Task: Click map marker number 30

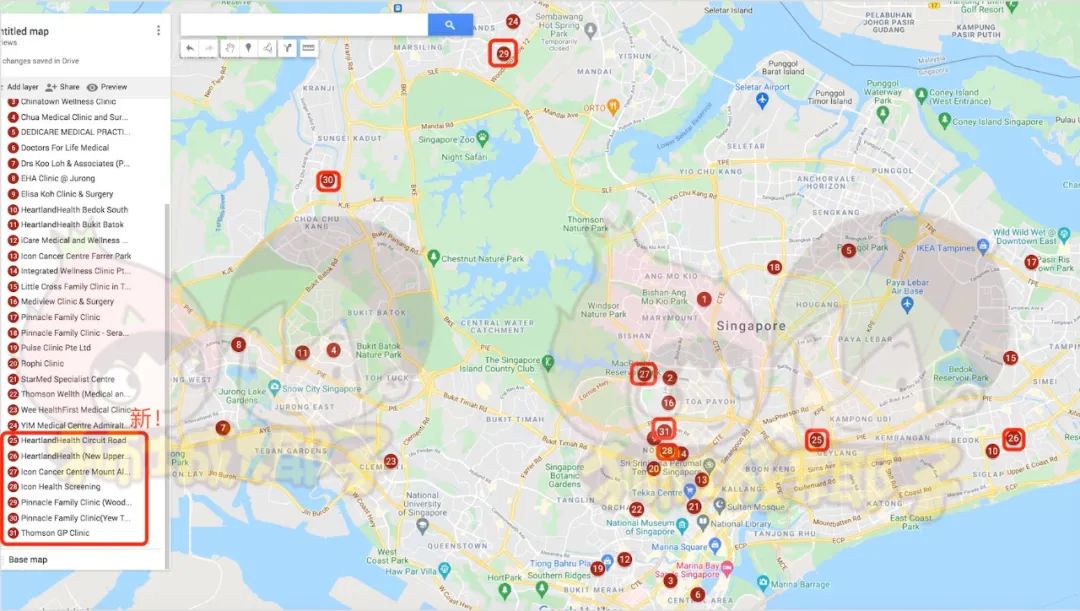Action: [x=328, y=180]
